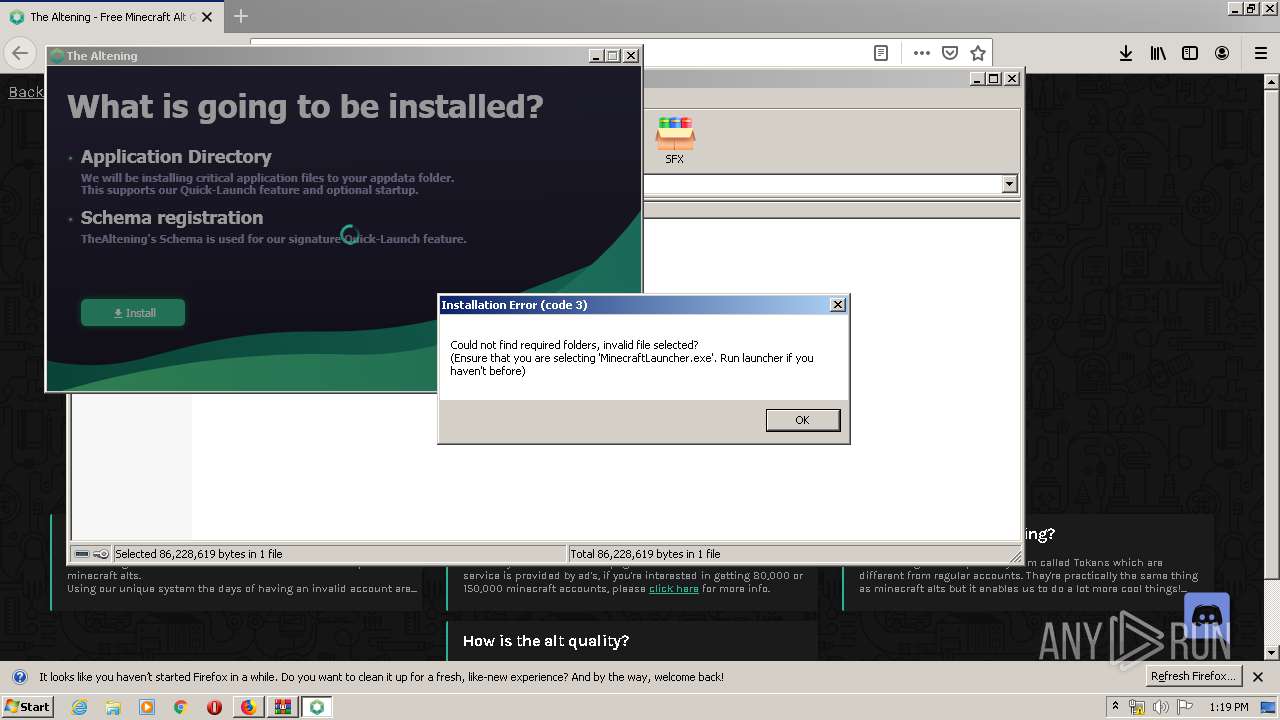The image size is (1280, 720).
Task: Click WinRAR status bar key icon
Action: click(x=101, y=554)
